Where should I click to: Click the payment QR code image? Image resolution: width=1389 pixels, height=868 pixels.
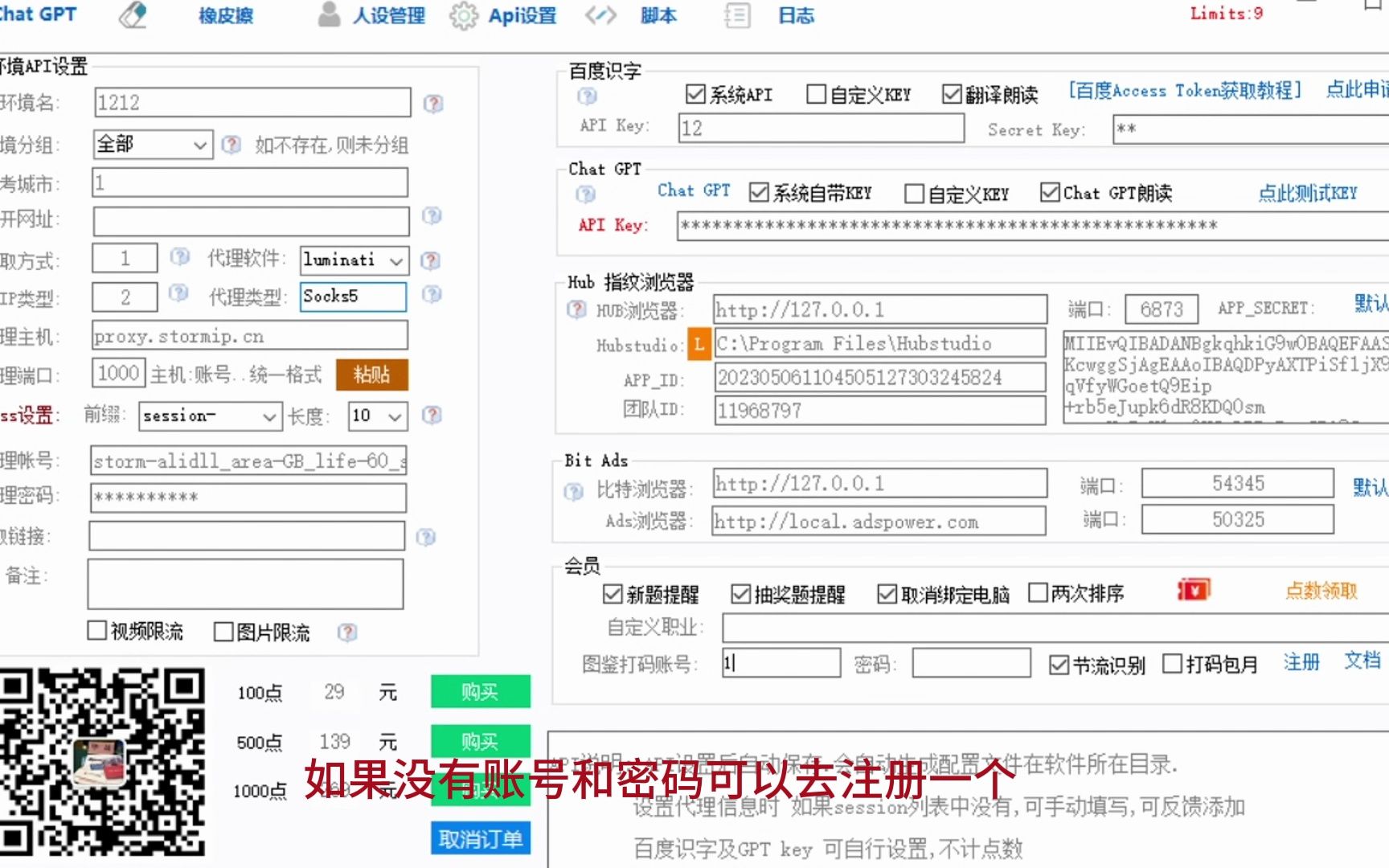coord(102,762)
